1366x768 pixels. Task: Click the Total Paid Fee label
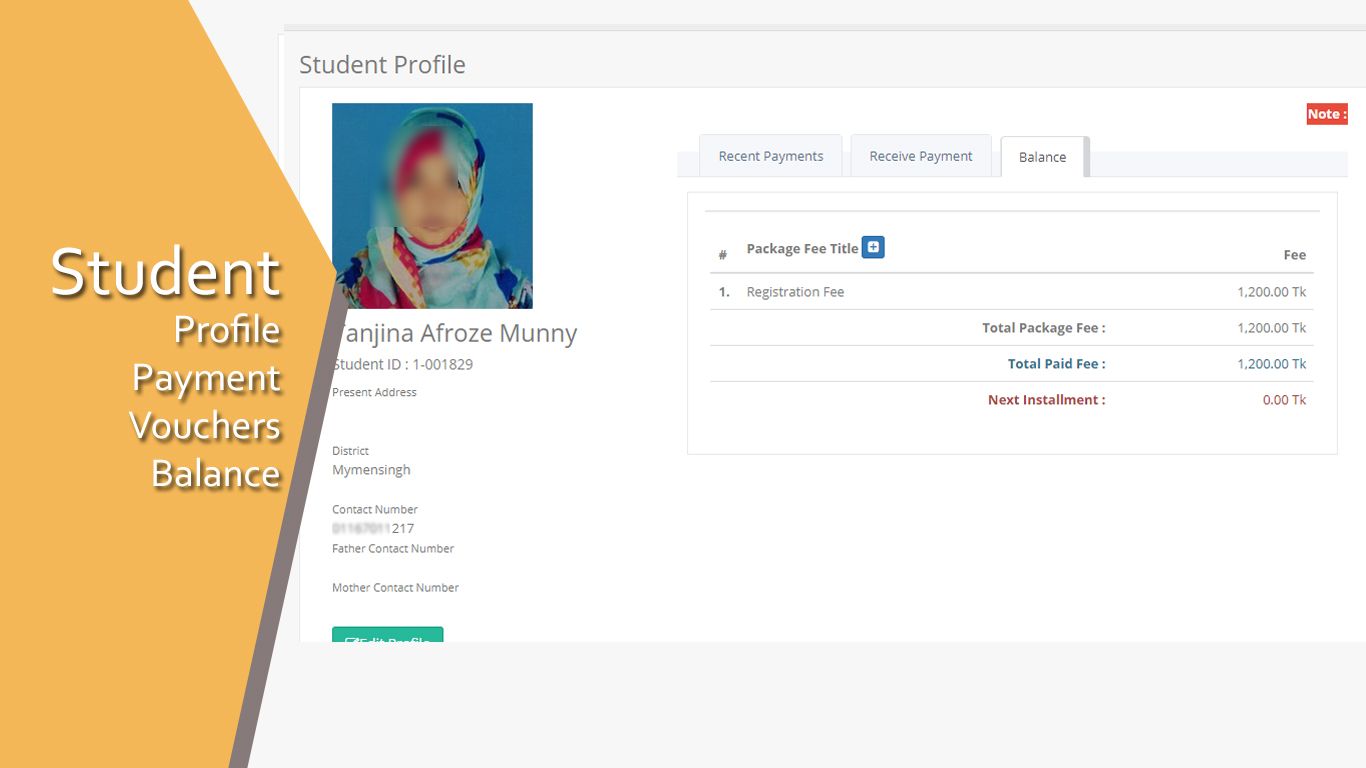coord(1056,364)
